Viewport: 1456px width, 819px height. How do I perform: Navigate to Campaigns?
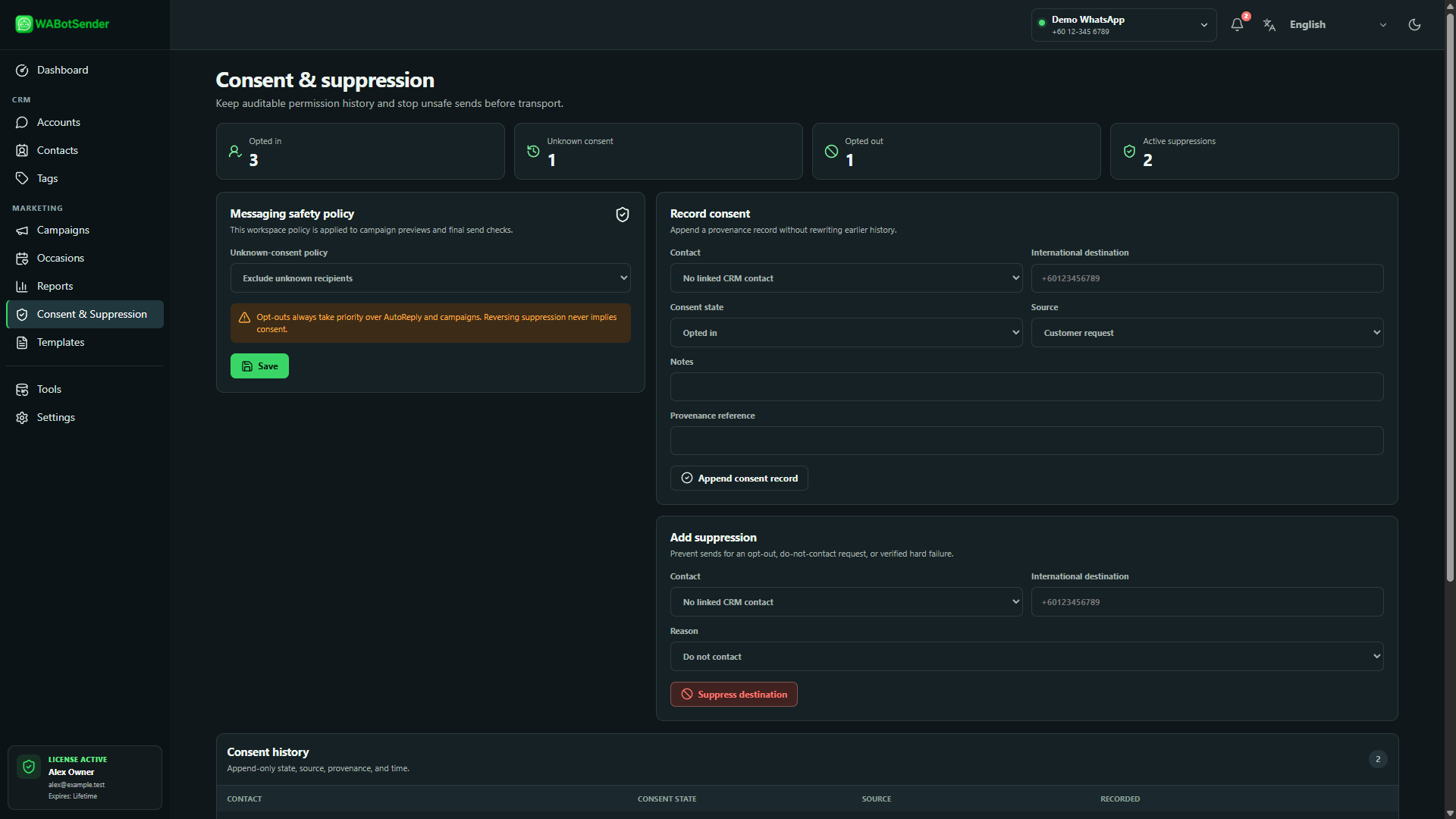click(85, 230)
